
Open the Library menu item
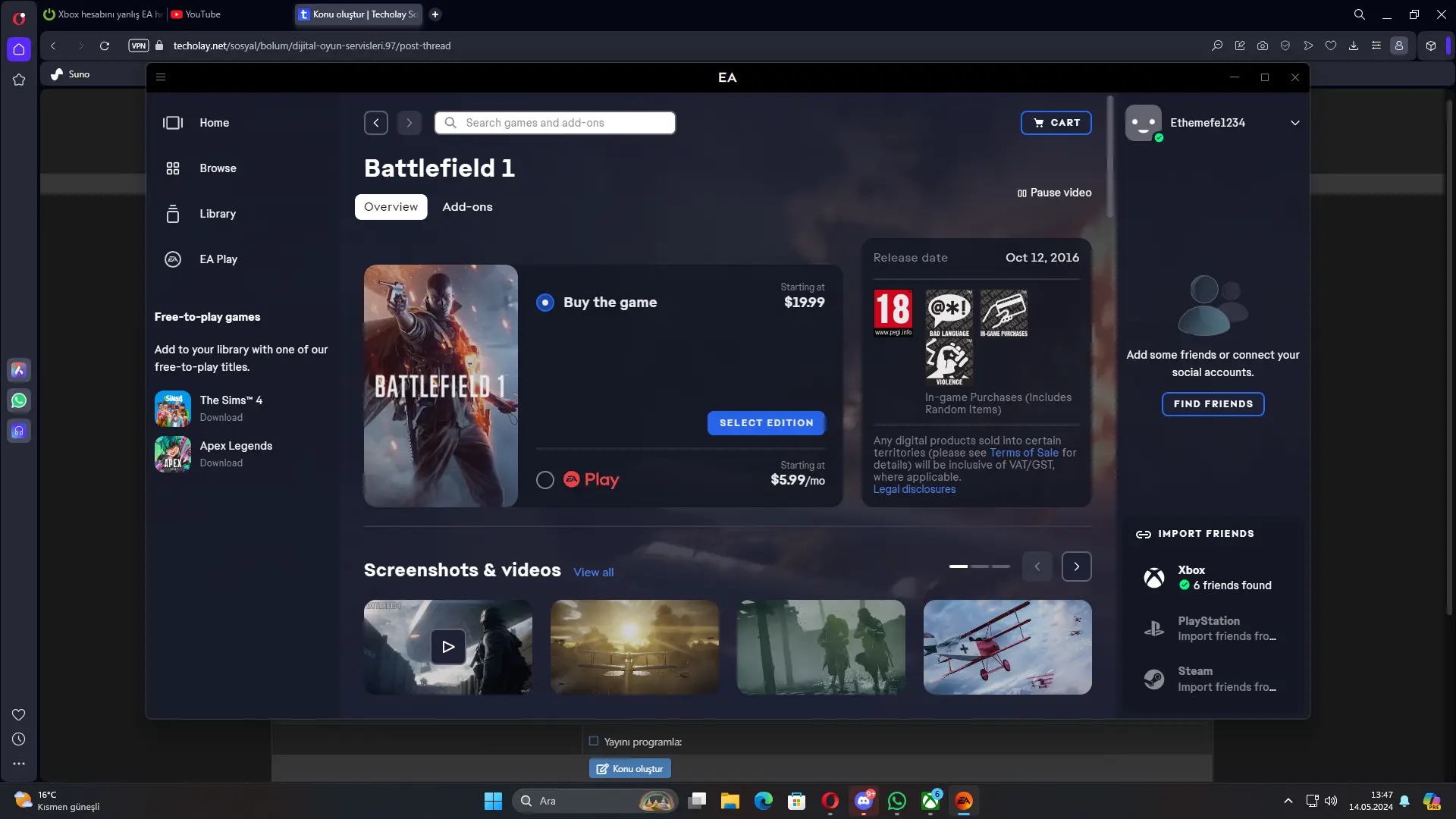coord(218,214)
